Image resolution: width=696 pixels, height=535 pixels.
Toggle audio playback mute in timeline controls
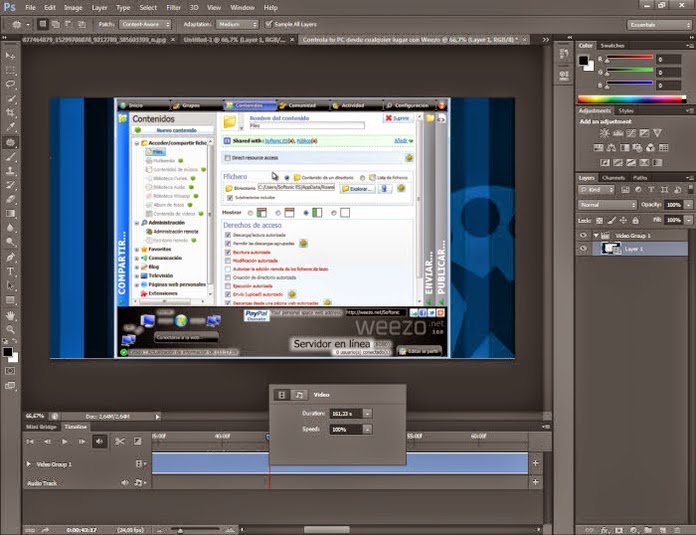99,441
